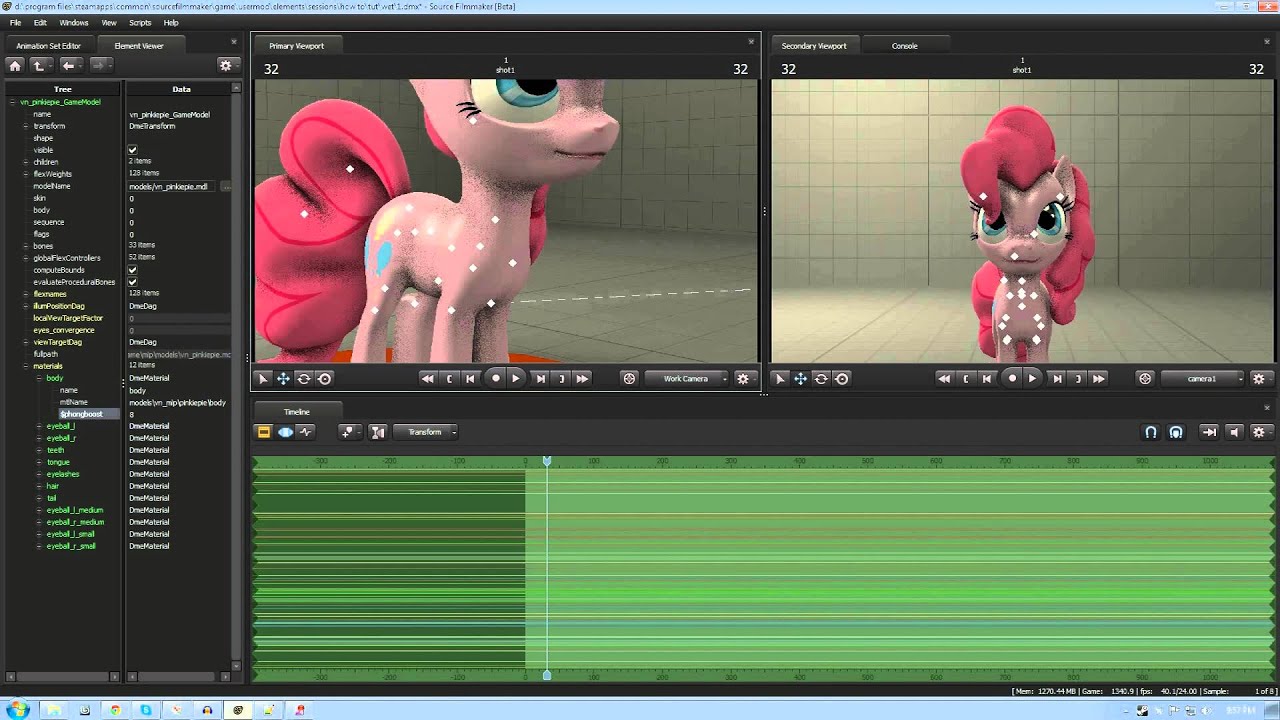
Task: Select the hair material row
Action: pos(52,486)
